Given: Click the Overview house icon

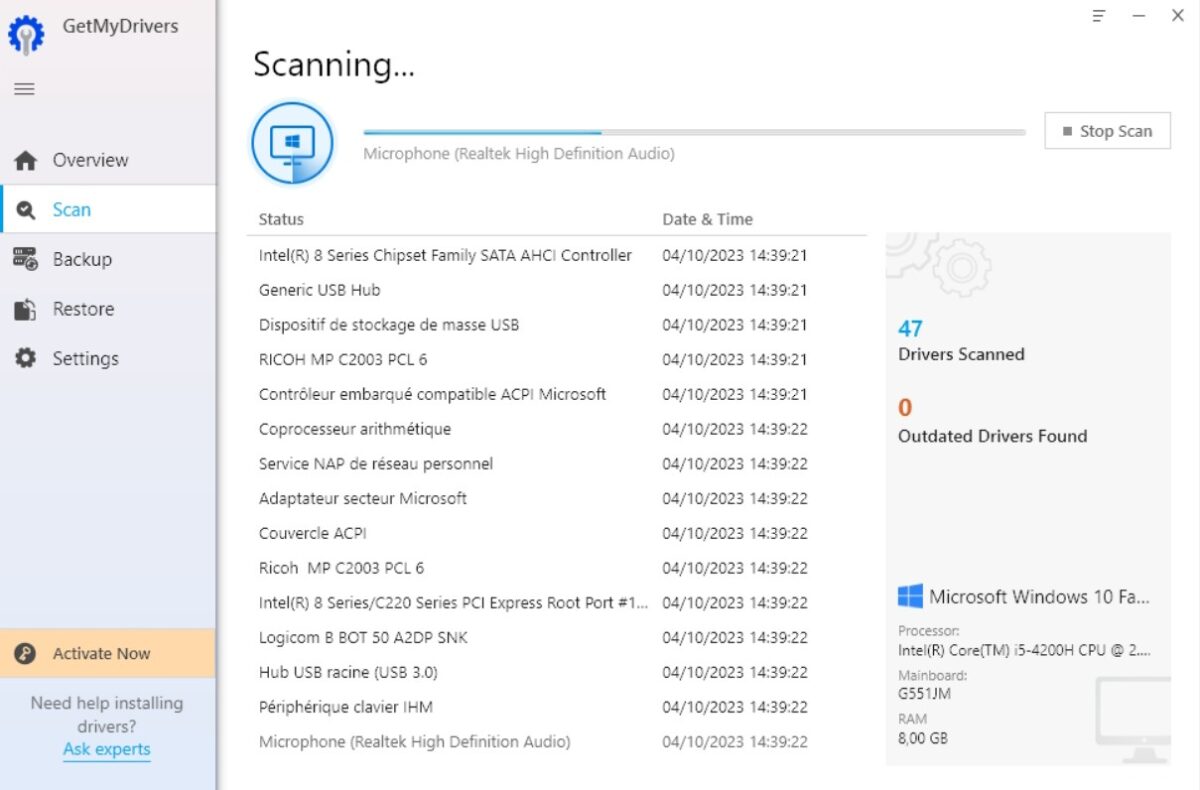Looking at the screenshot, I should 25,160.
